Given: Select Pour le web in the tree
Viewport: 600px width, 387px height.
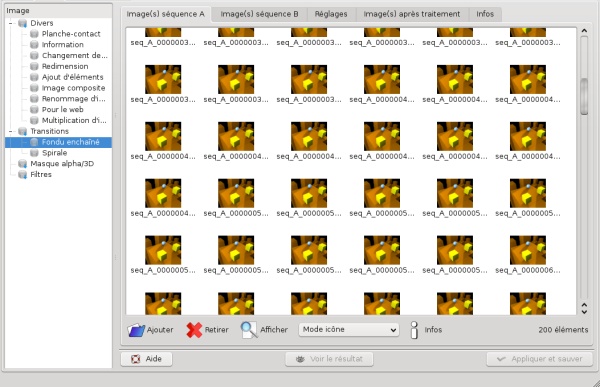Looking at the screenshot, I should point(62,109).
